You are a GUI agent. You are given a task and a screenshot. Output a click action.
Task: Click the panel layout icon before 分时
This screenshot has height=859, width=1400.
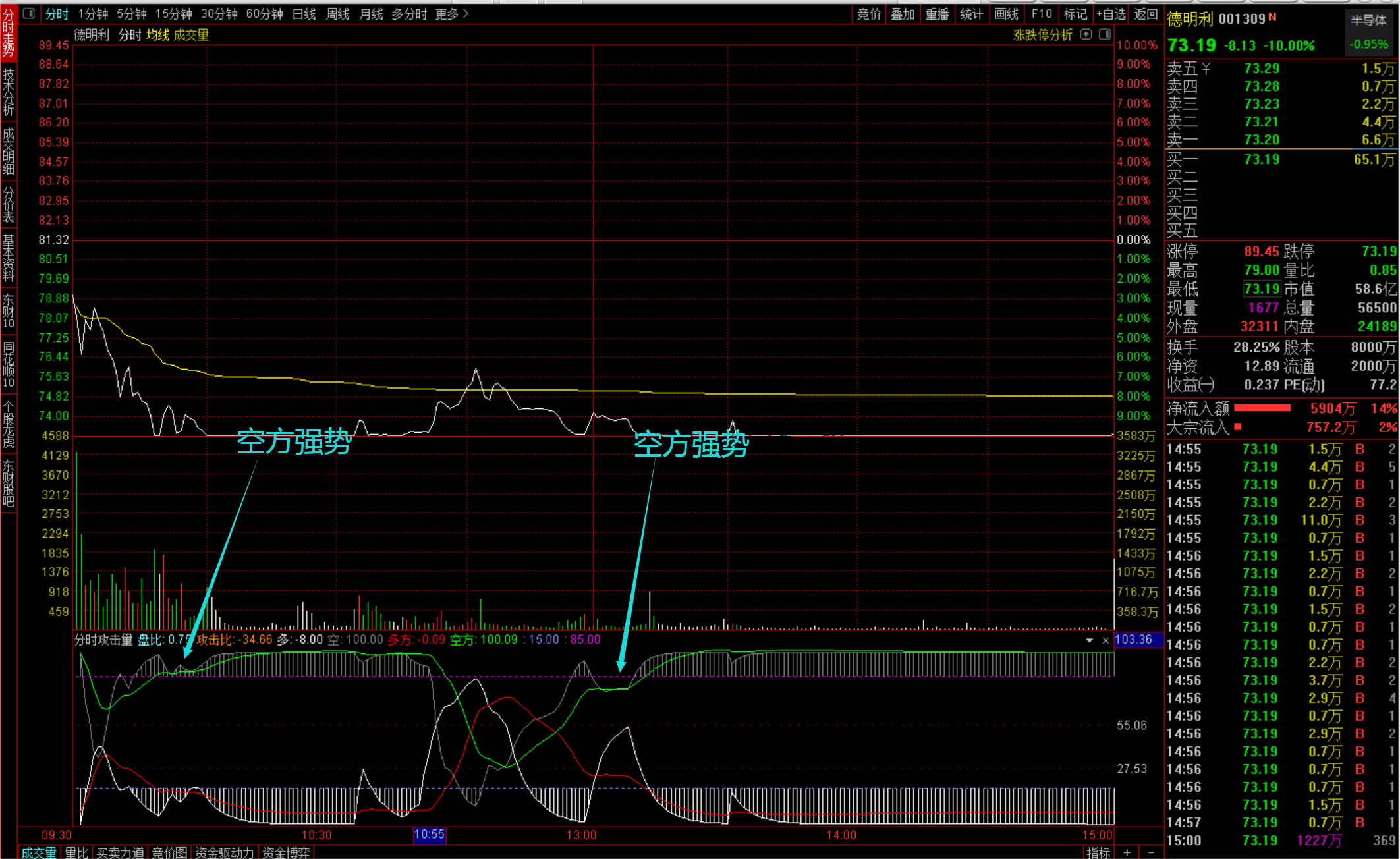tap(28, 13)
